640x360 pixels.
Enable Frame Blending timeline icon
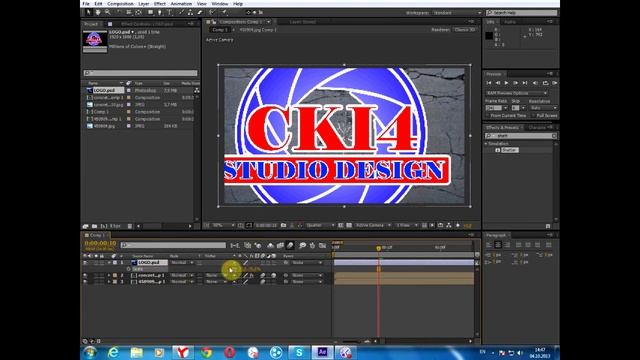(x=280, y=245)
